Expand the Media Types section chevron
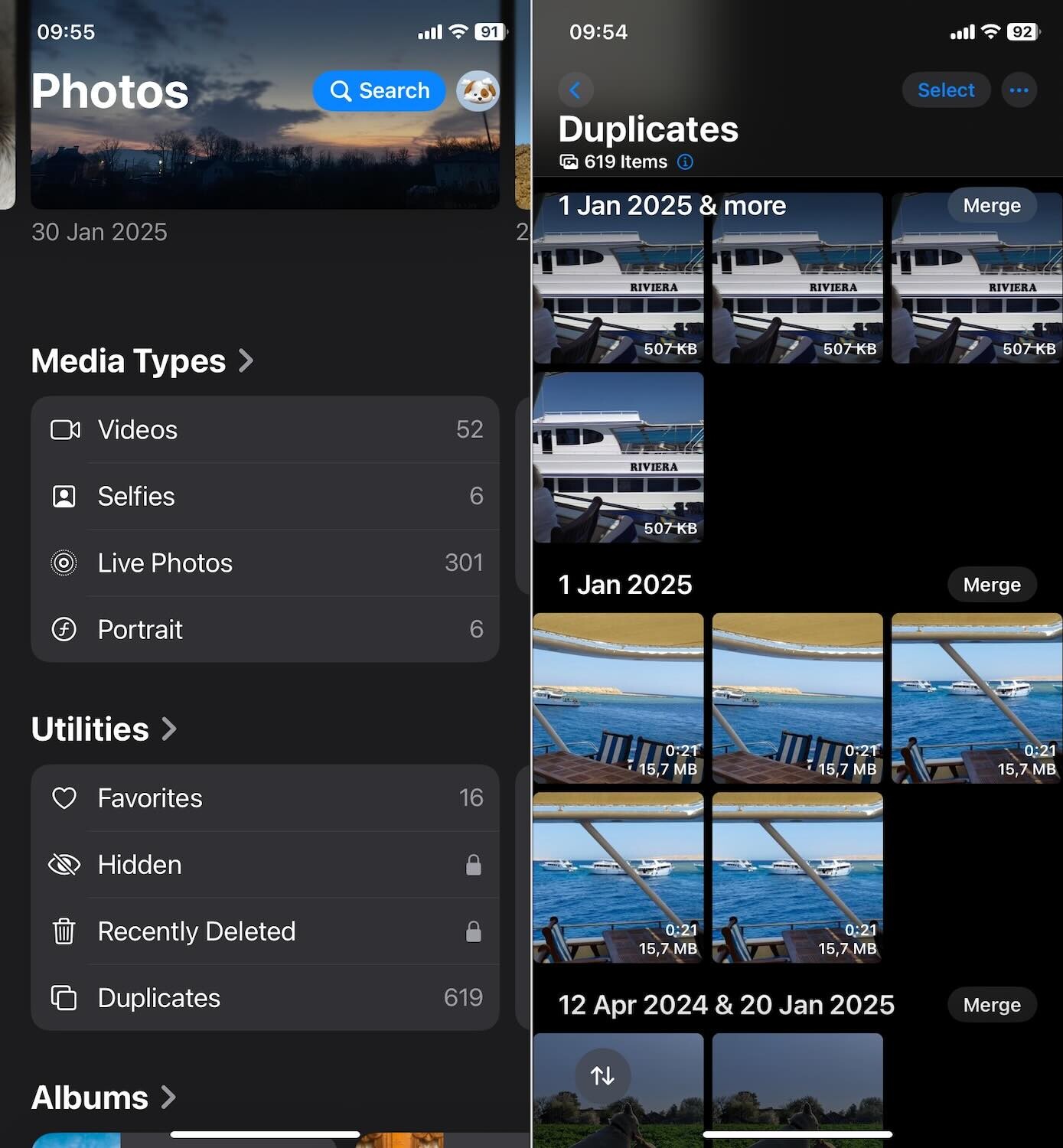 [x=246, y=360]
